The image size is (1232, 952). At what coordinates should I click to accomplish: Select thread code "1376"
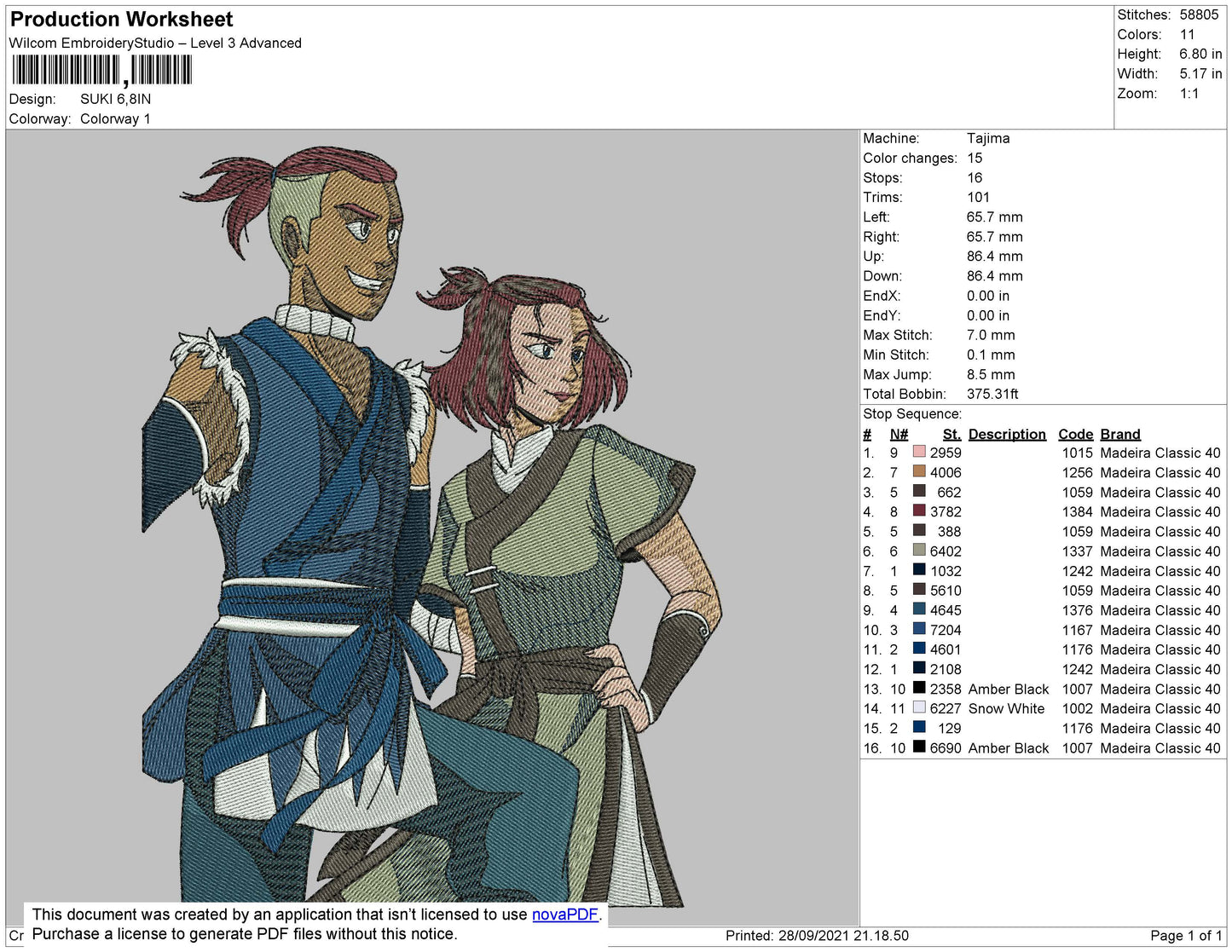[1077, 610]
